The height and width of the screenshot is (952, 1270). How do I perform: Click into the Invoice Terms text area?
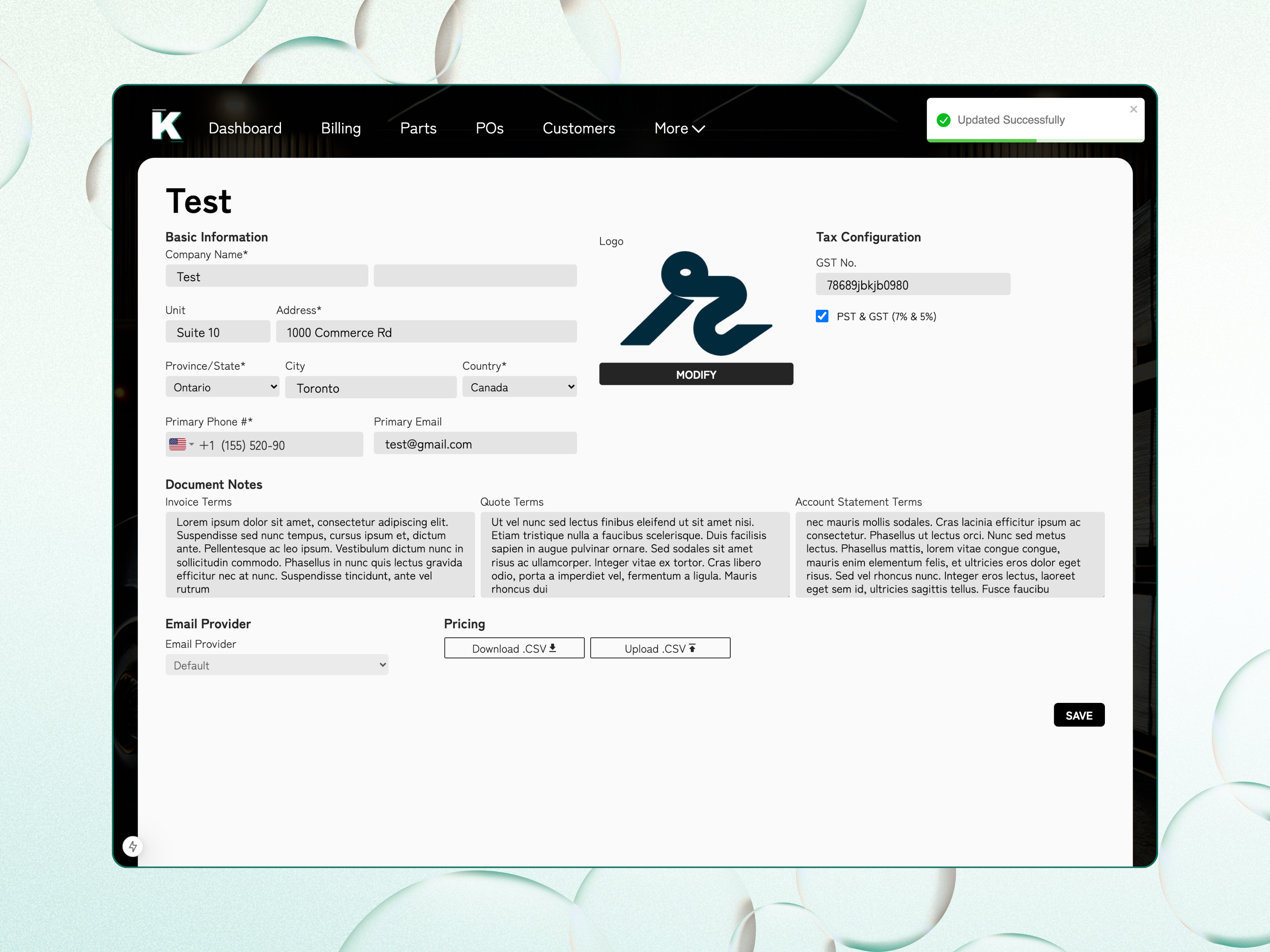(320, 554)
